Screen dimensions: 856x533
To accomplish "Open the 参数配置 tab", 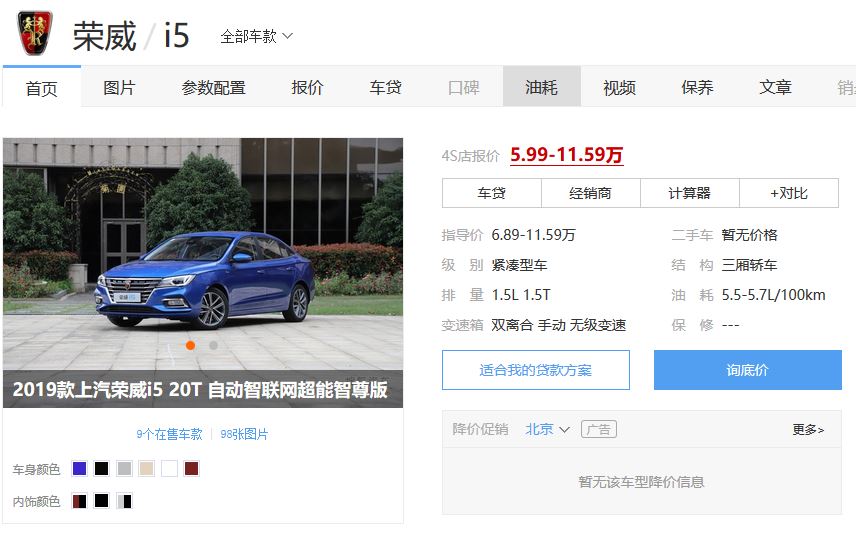I will (213, 87).
